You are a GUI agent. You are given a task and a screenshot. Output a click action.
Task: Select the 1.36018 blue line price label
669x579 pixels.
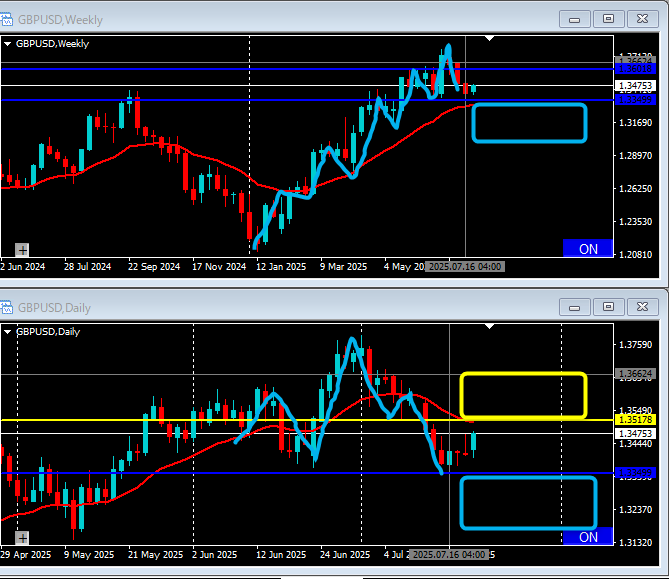point(635,69)
